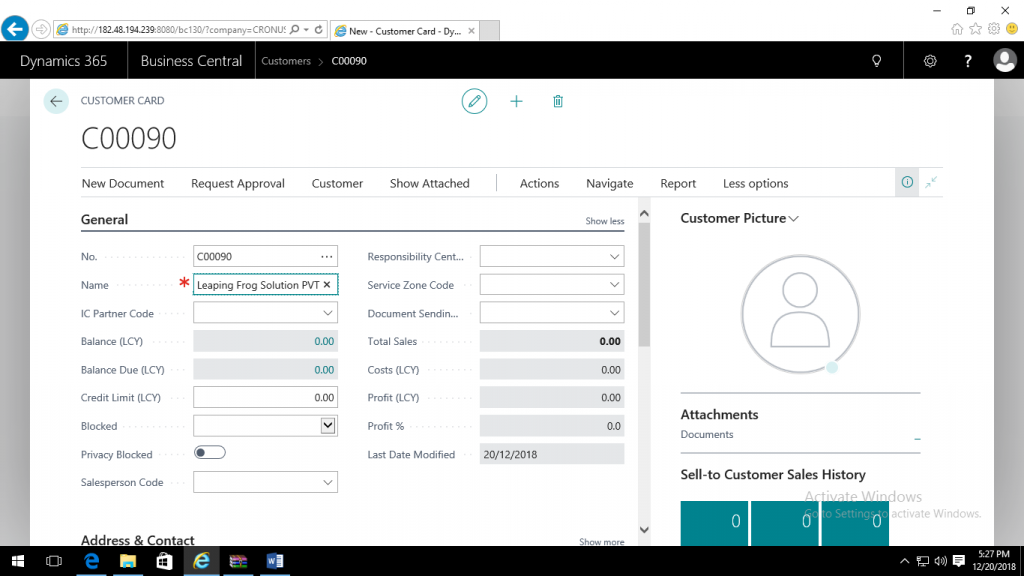
Task: Click the customer picture placeholder
Action: pos(800,313)
